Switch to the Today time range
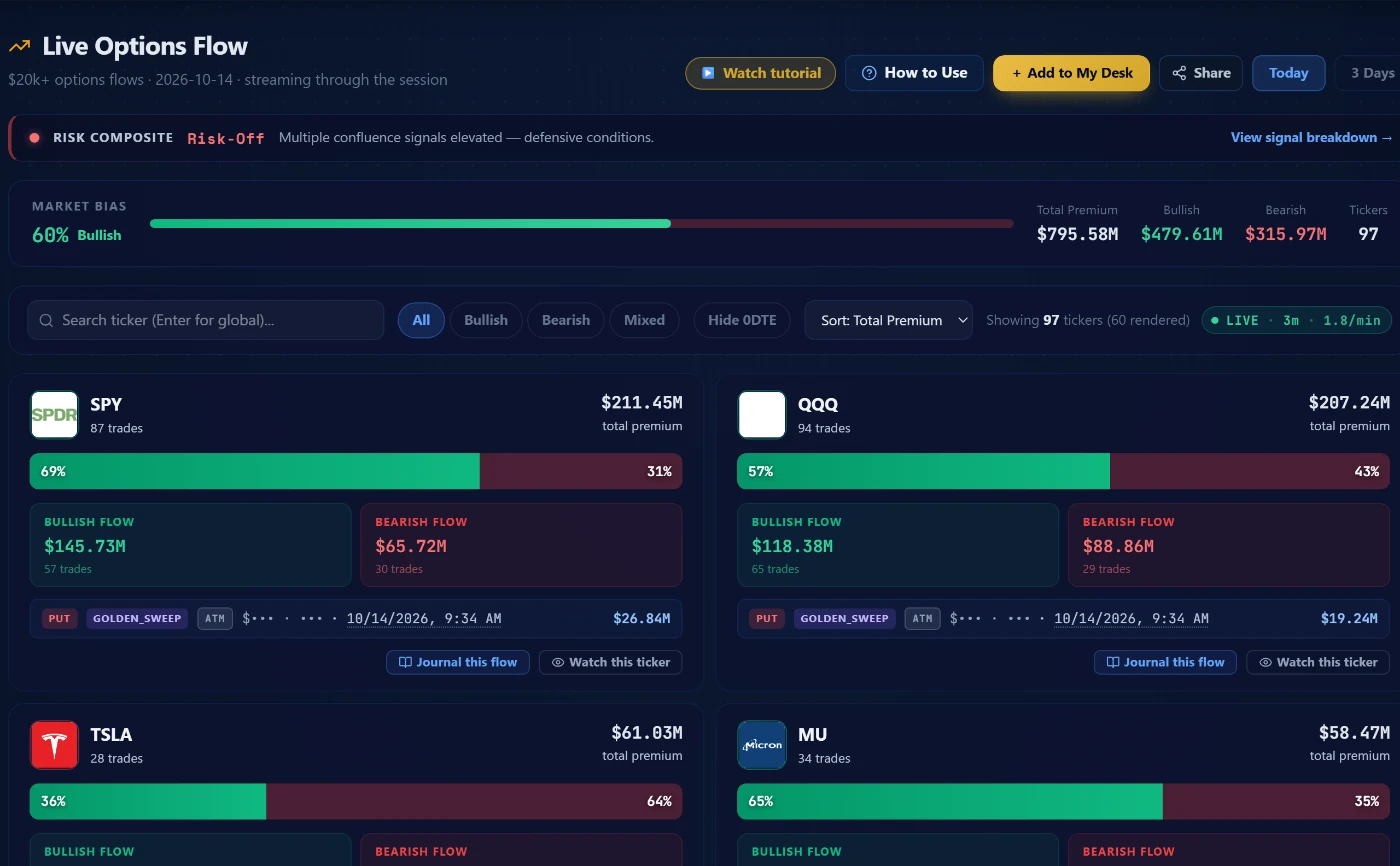 tap(1289, 73)
